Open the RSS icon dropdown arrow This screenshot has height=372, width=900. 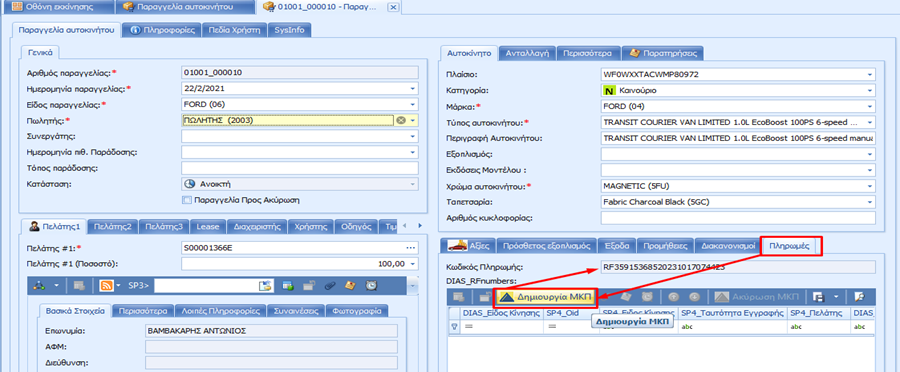(x=118, y=285)
